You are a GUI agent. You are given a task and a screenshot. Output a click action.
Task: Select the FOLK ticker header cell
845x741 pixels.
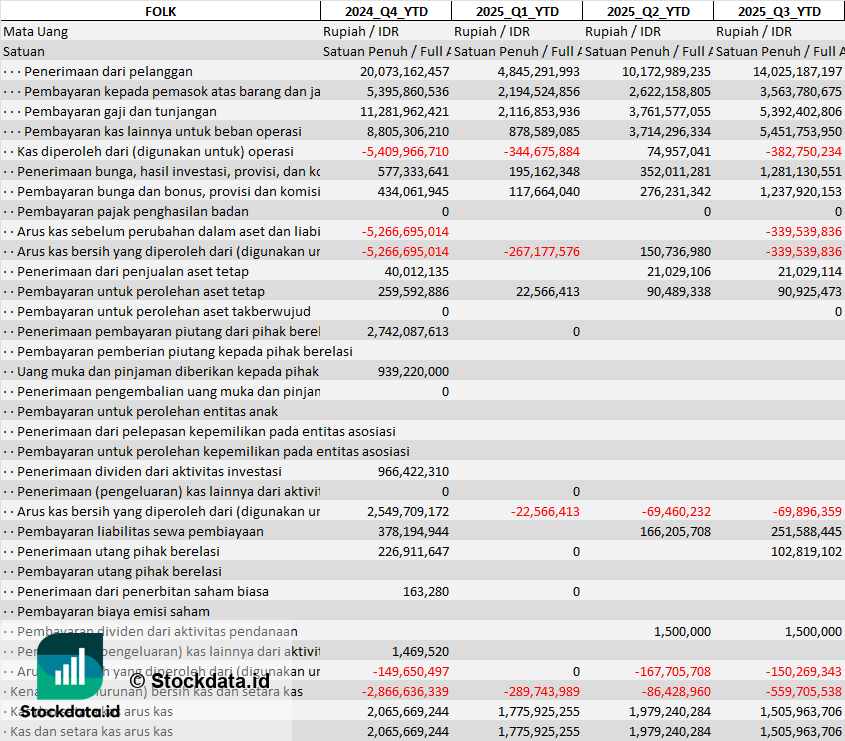[160, 11]
